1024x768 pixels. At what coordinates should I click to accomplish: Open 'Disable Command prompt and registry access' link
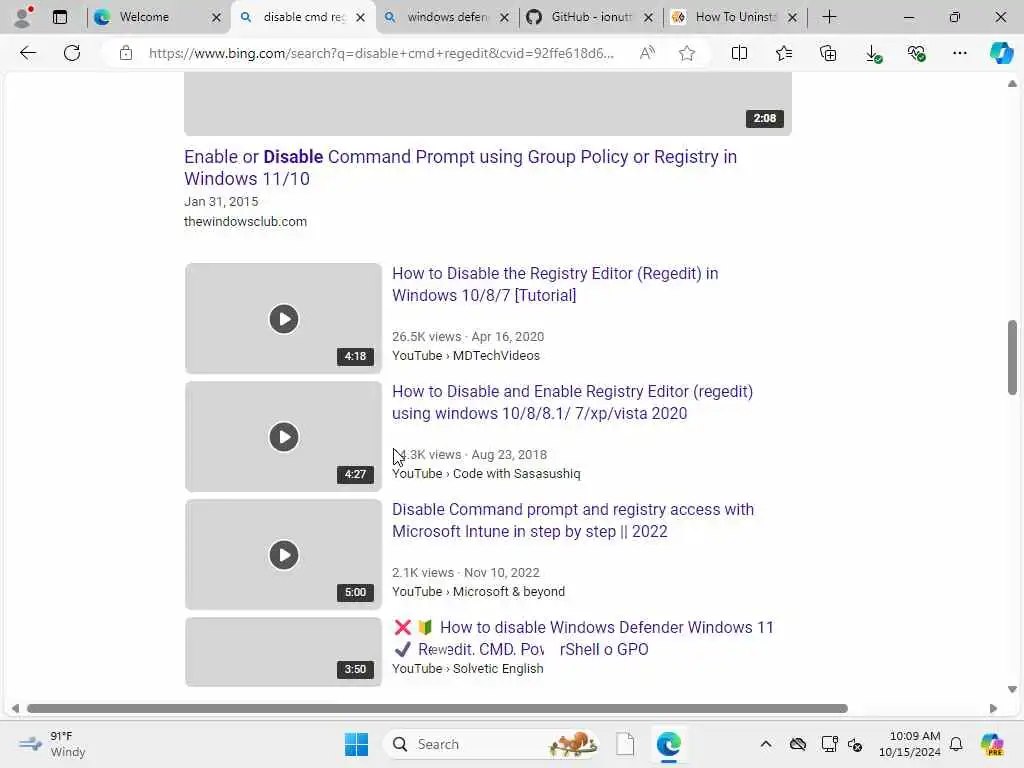coord(573,520)
